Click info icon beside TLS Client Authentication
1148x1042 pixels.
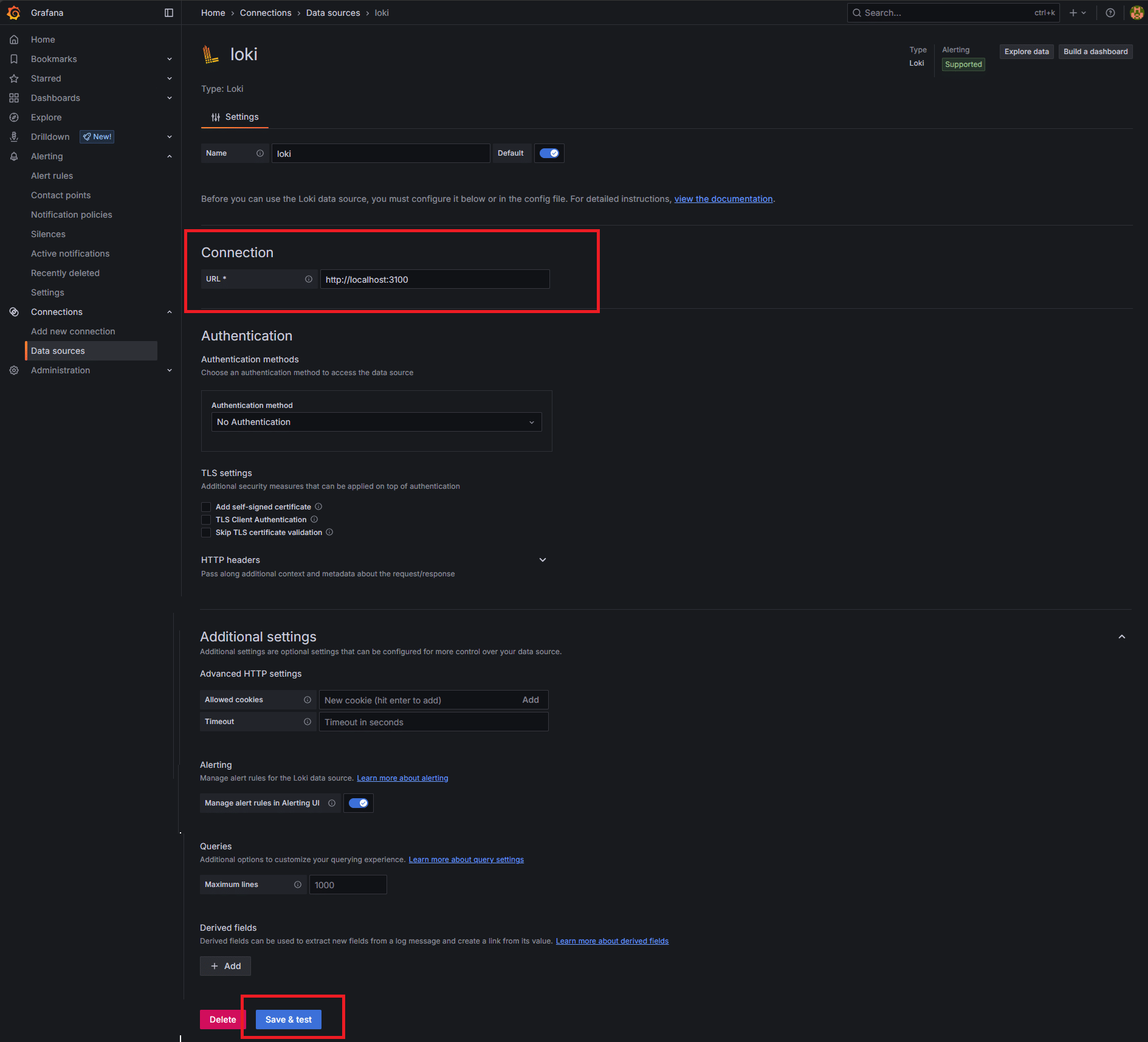coord(314,519)
